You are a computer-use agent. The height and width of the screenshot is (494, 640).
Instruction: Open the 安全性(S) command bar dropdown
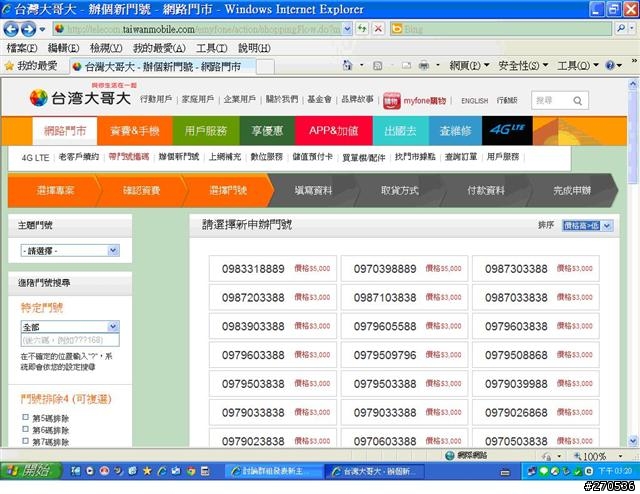[x=523, y=65]
